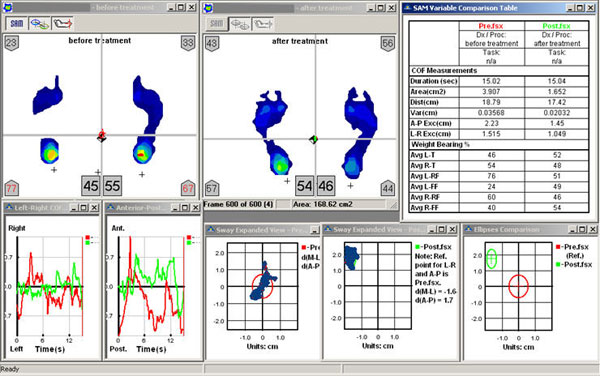Click the L-R Exc value 1.049
Viewport: 600px width, 376px height.
click(557, 134)
